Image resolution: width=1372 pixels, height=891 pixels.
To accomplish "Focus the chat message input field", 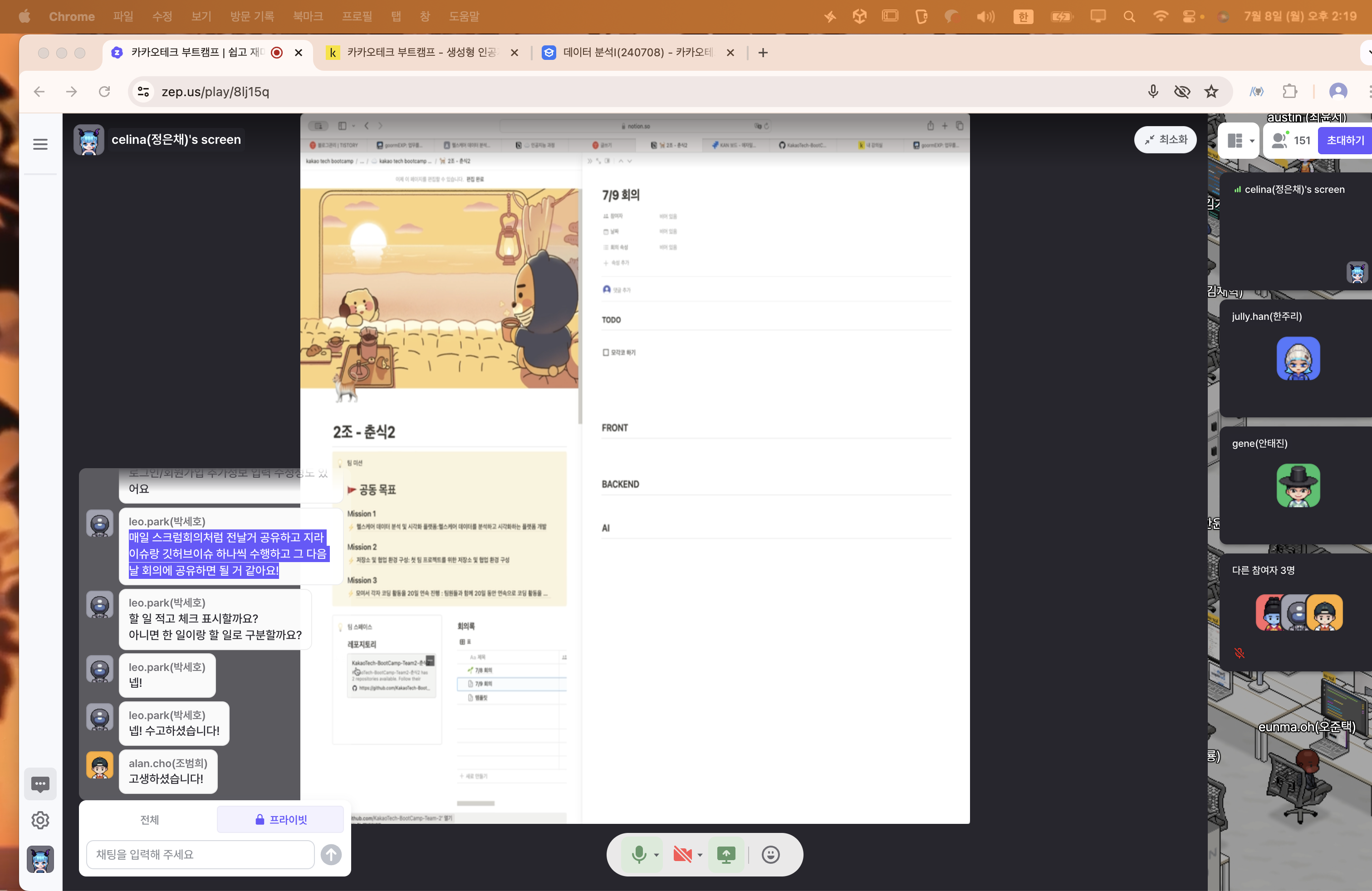I will [x=200, y=854].
